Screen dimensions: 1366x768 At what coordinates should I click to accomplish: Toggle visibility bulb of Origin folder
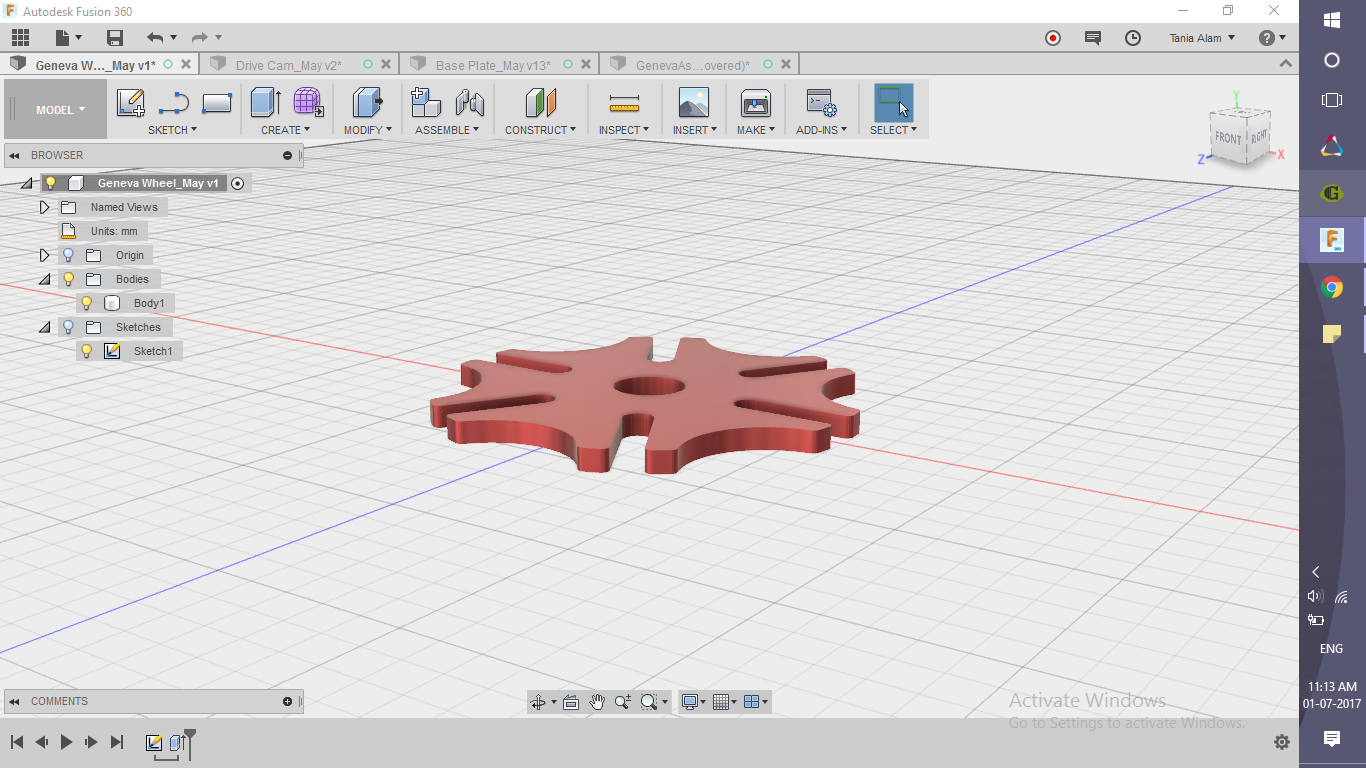point(68,255)
